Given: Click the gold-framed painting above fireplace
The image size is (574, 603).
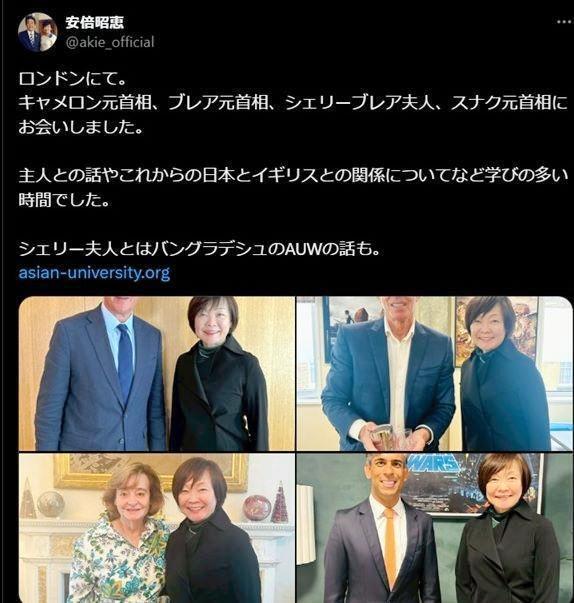Looking at the screenshot, I should 148,471.
